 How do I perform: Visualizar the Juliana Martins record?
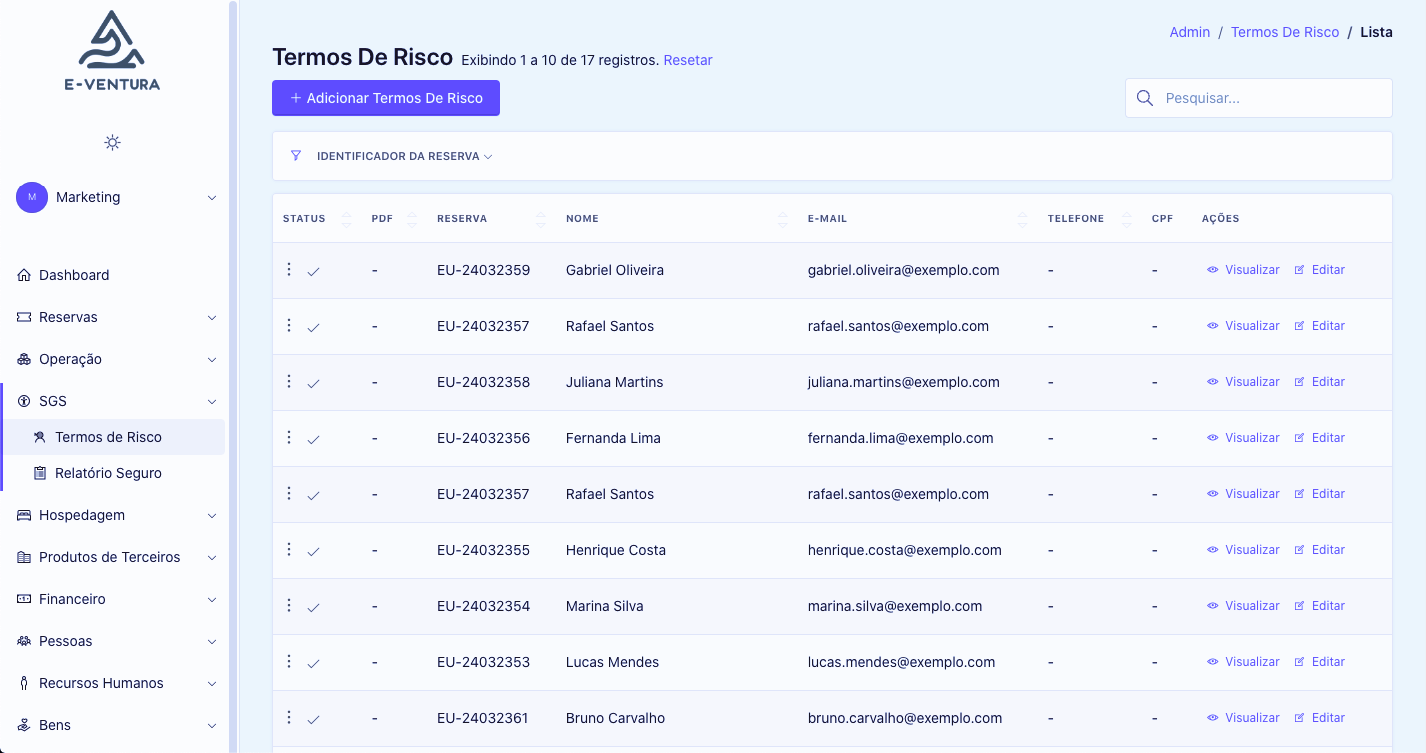coord(1243,382)
